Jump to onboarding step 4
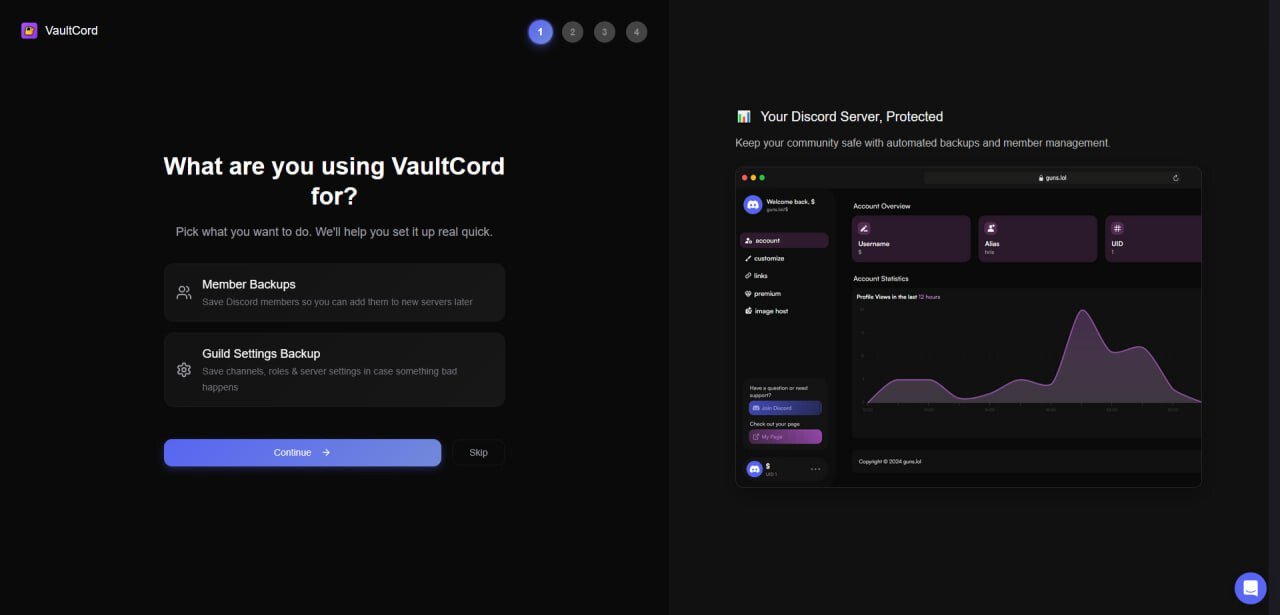 coord(636,32)
